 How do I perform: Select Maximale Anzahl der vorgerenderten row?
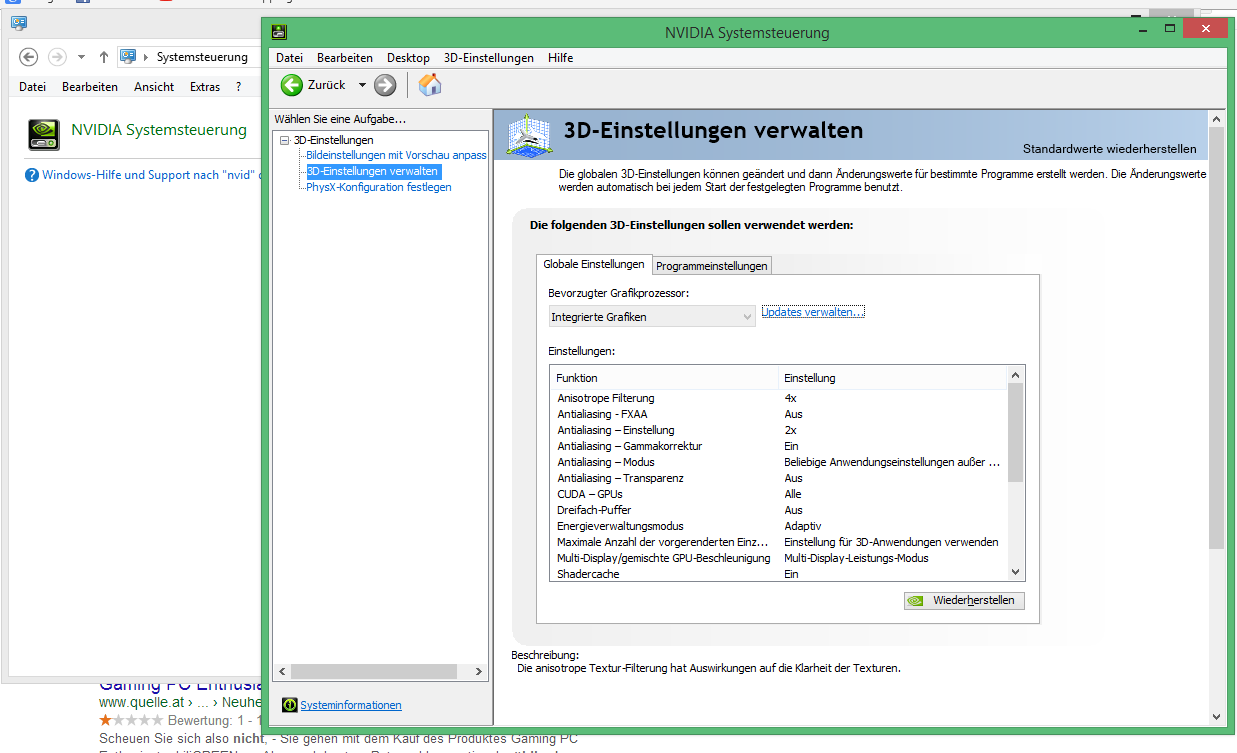(x=778, y=542)
